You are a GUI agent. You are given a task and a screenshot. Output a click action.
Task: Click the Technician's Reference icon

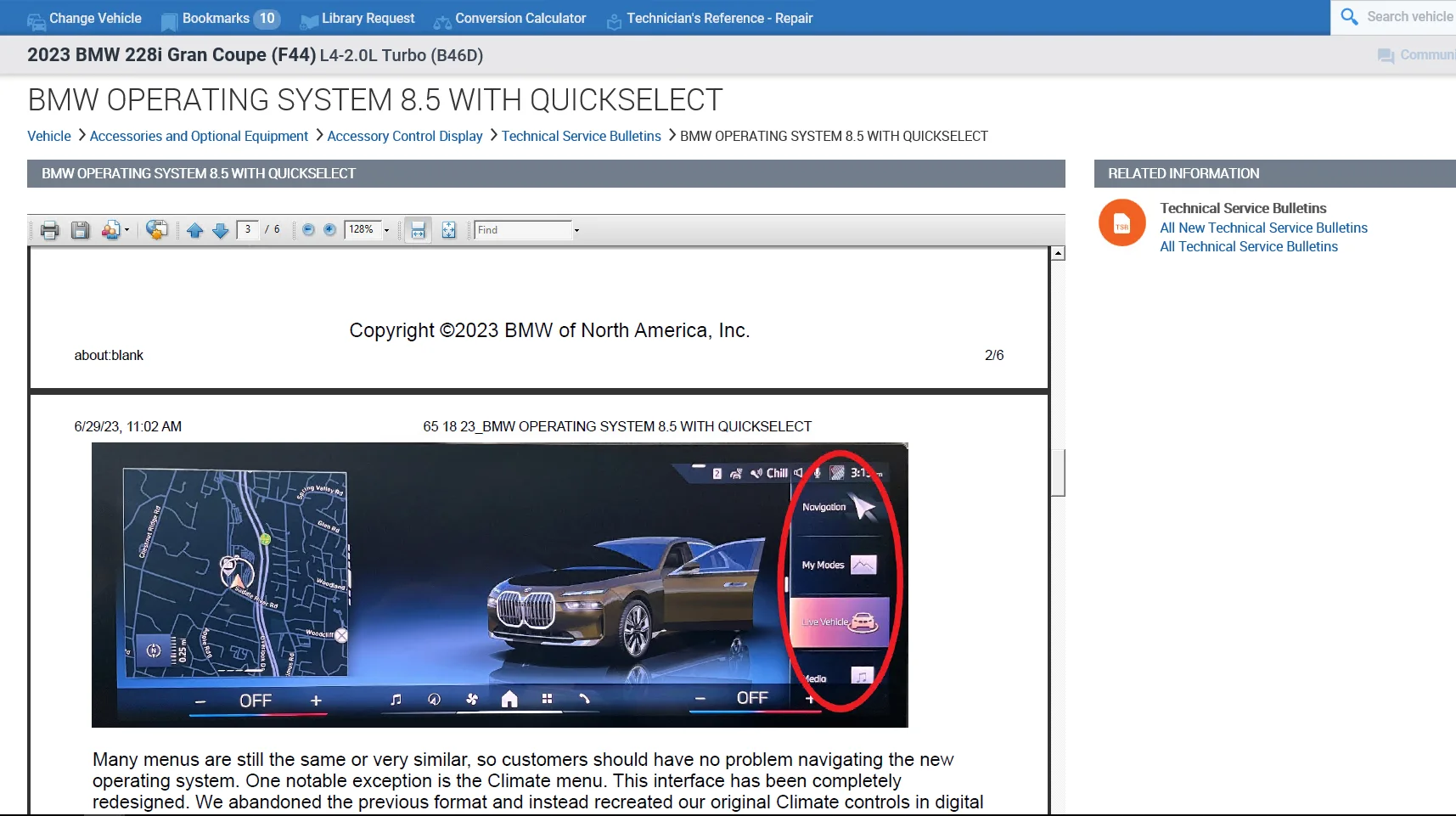[x=614, y=22]
